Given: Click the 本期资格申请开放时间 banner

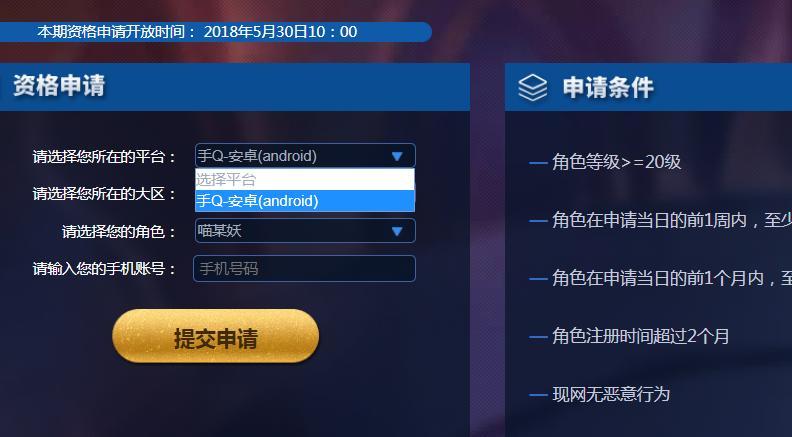Looking at the screenshot, I should coord(197,32).
